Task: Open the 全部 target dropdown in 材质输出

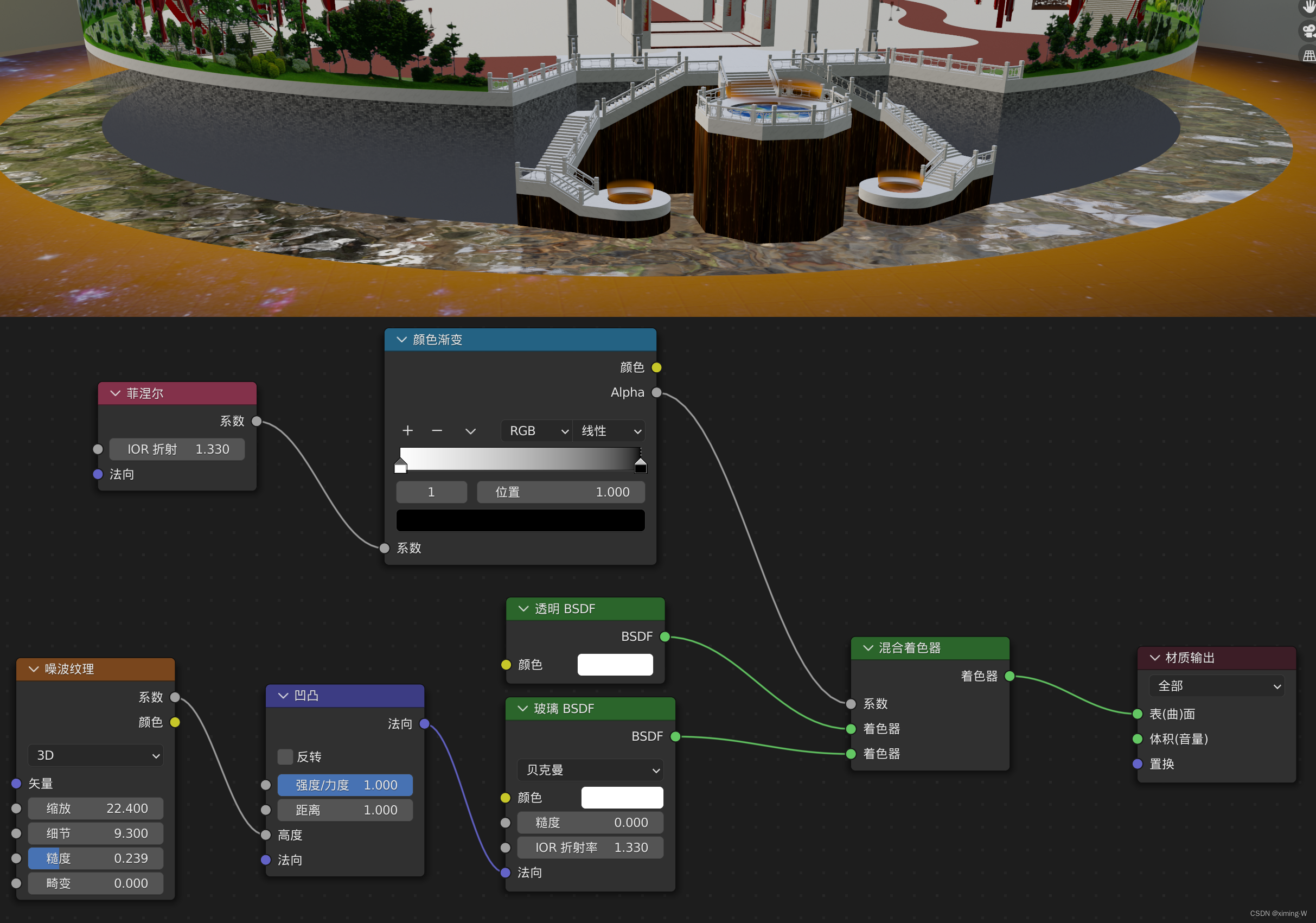Action: tap(1216, 686)
